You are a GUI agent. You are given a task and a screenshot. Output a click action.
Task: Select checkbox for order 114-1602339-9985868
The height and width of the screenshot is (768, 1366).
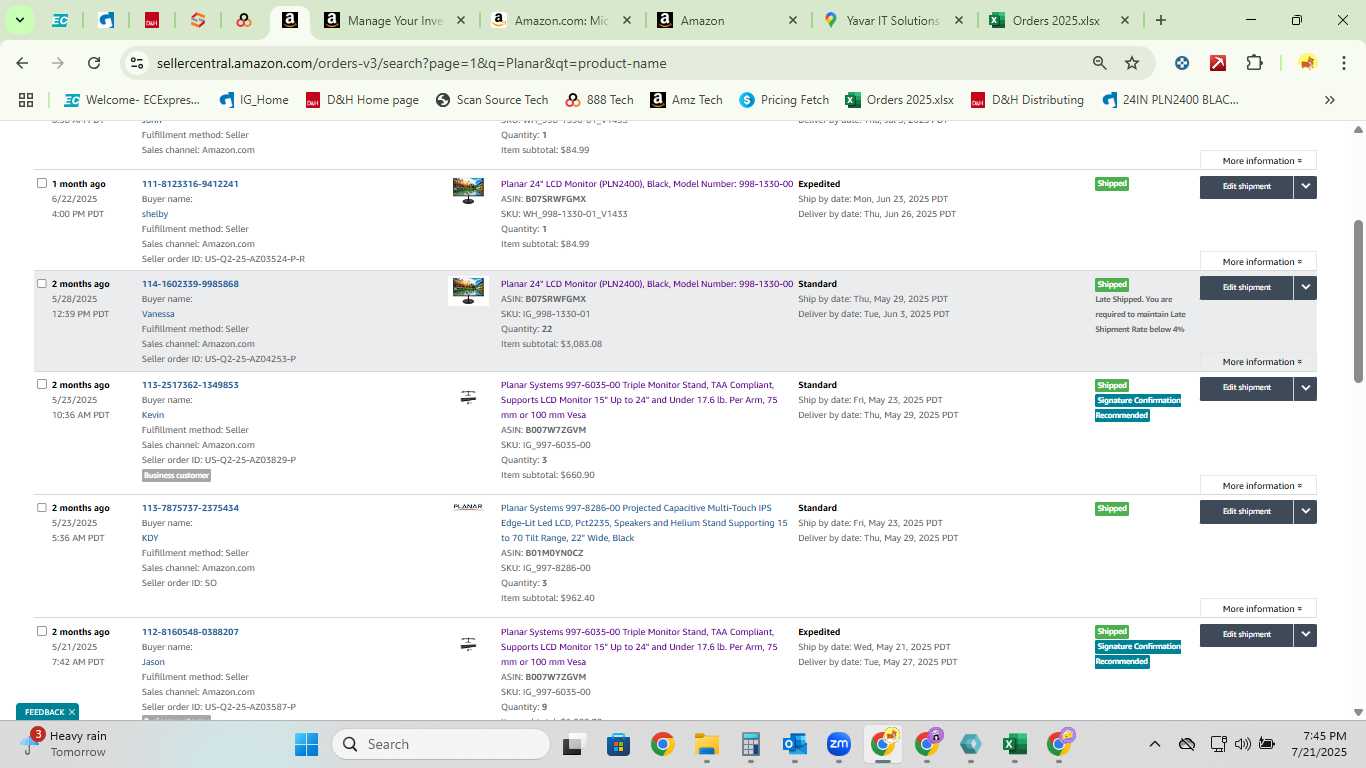click(x=42, y=283)
